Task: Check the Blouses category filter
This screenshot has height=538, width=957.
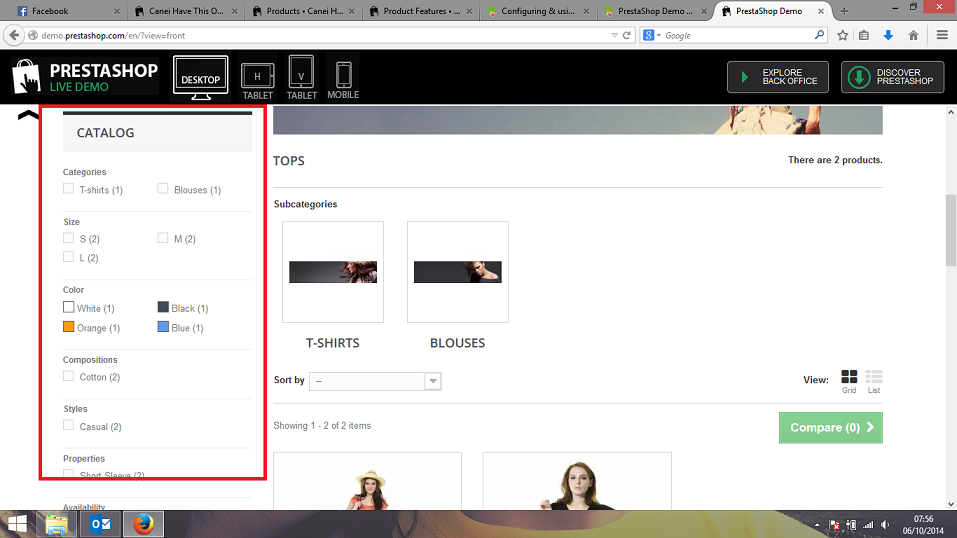Action: click(162, 189)
